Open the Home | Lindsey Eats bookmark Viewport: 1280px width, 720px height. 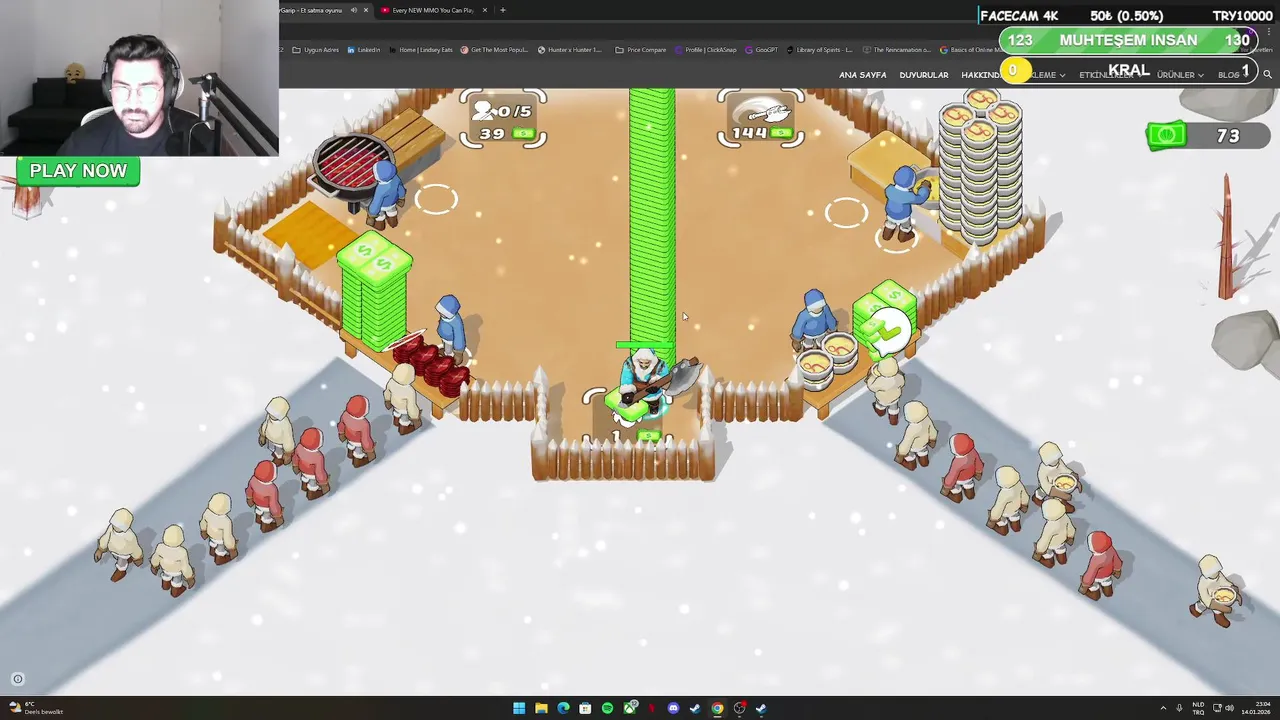pos(421,50)
